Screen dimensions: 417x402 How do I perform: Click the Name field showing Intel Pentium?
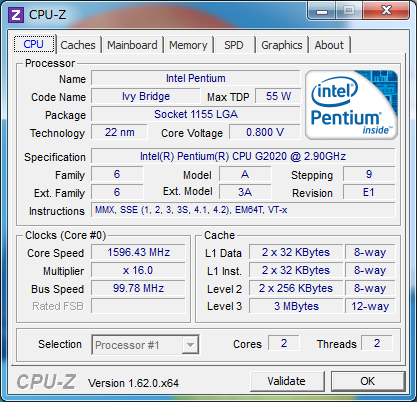coord(196,78)
